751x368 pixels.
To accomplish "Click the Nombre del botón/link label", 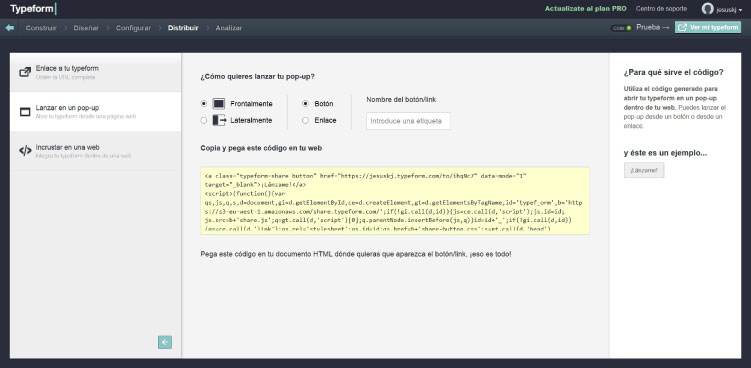I will point(401,100).
